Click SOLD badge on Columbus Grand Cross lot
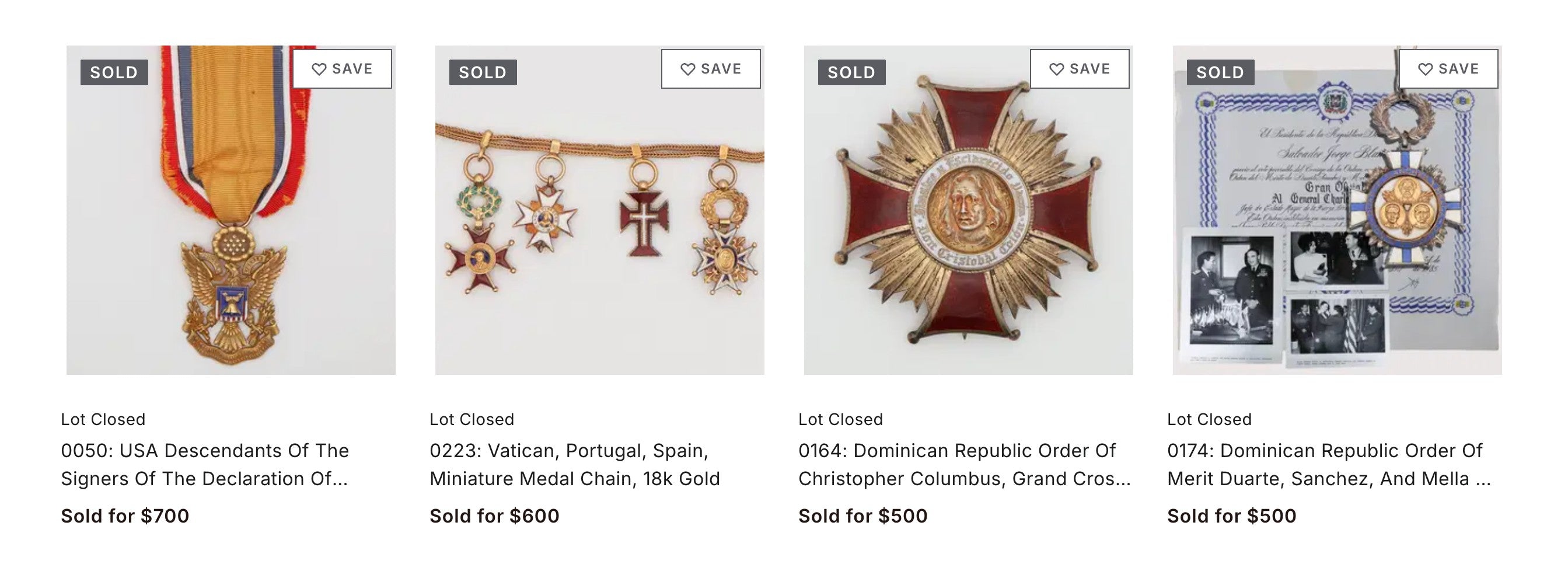Screen dimensions: 1568x564 tap(851, 72)
